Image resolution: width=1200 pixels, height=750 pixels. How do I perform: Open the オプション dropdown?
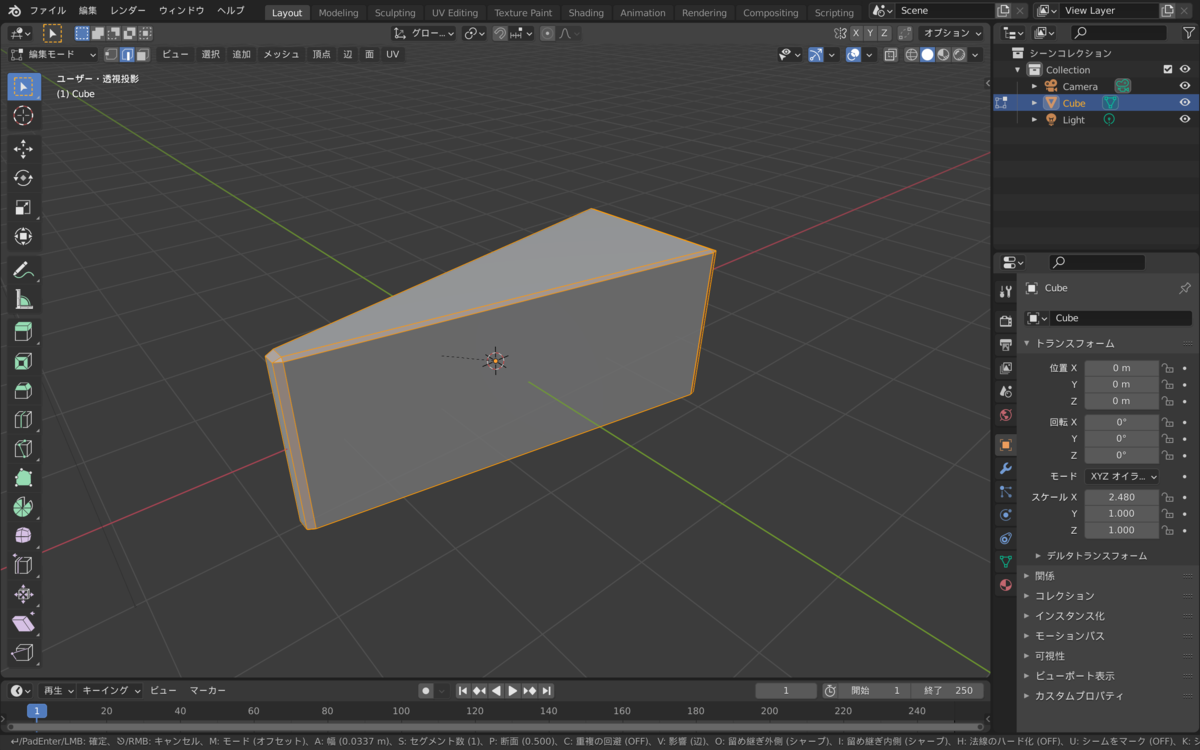(951, 33)
